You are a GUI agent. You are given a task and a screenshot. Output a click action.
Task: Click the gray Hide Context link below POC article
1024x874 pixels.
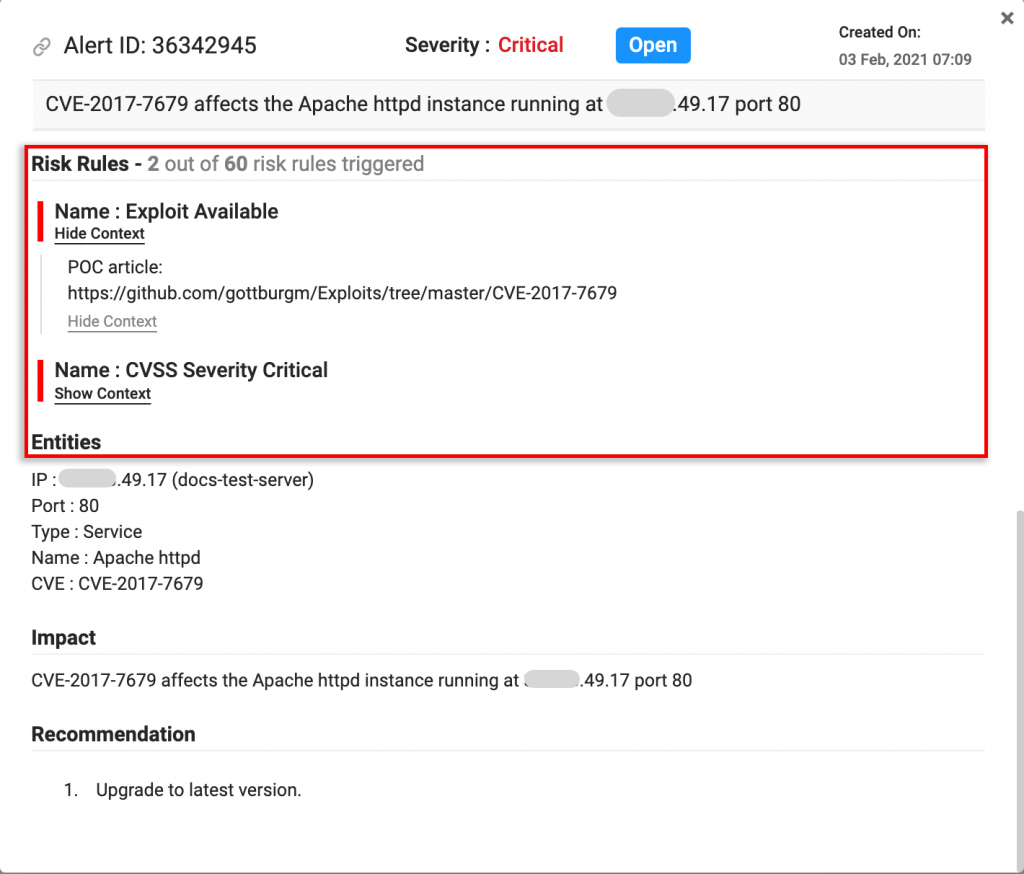tap(112, 321)
